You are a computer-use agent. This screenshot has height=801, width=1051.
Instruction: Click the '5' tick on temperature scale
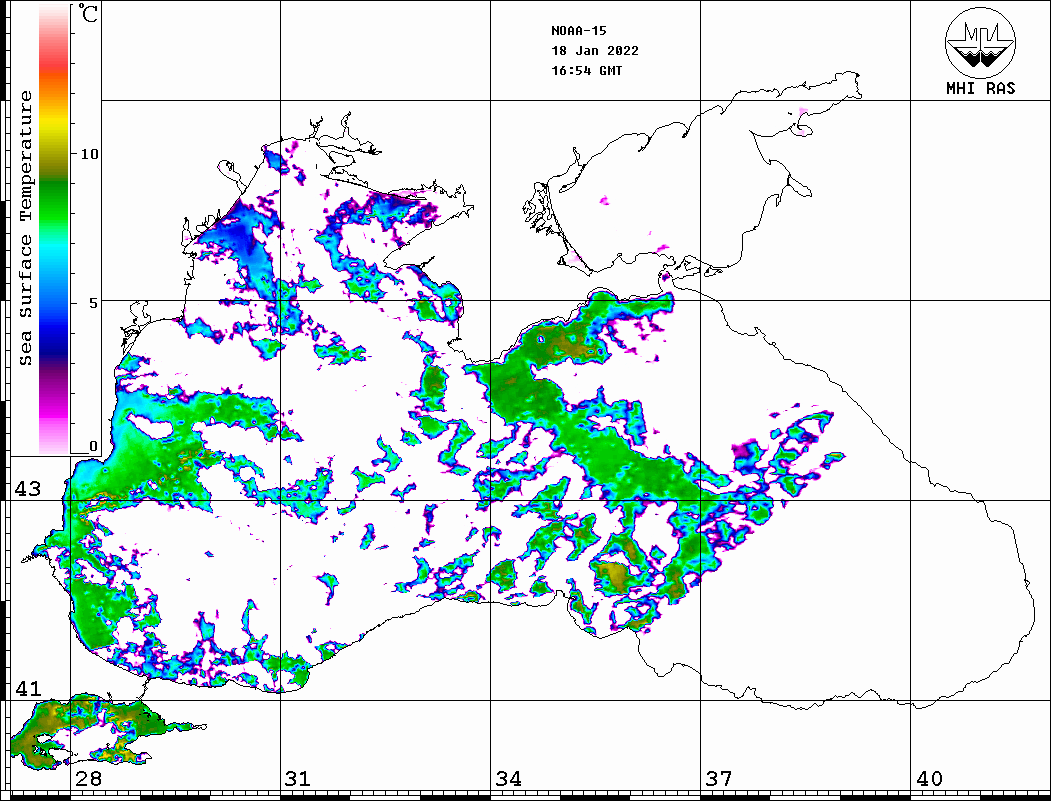click(x=94, y=303)
